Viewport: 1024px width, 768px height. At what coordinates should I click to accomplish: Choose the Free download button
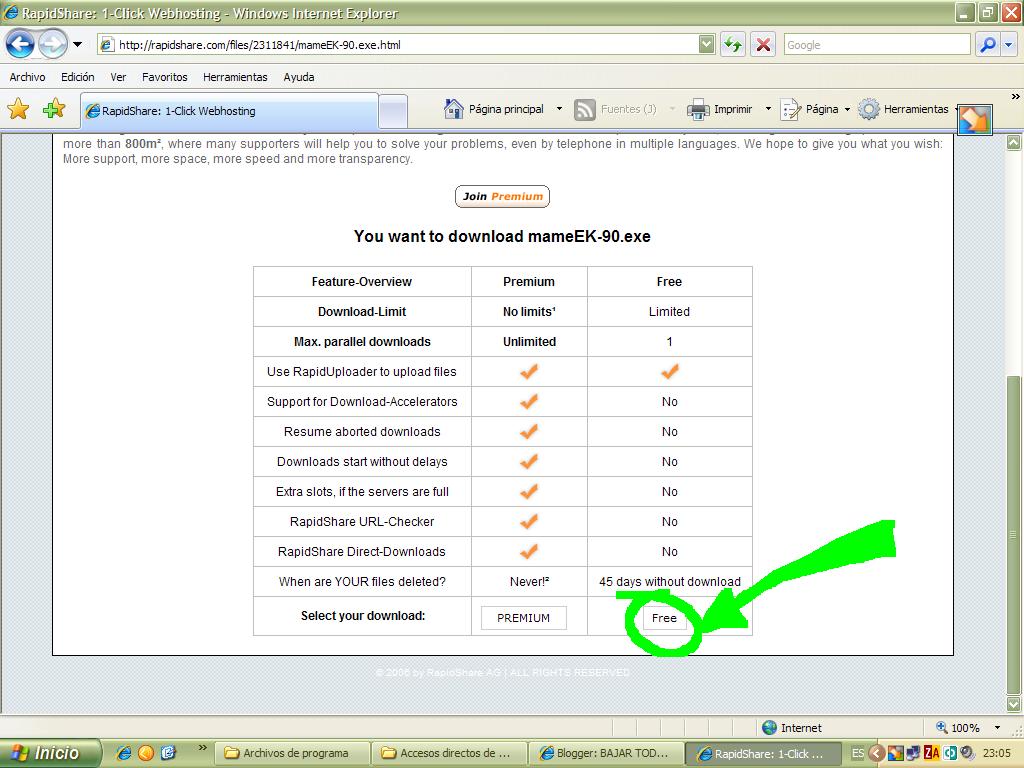point(664,618)
